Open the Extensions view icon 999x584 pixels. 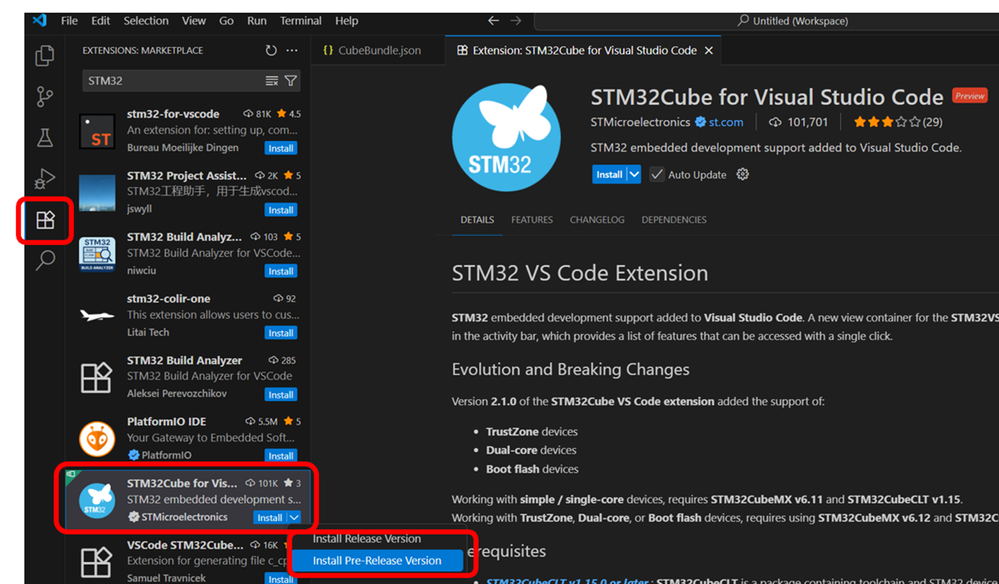click(45, 220)
